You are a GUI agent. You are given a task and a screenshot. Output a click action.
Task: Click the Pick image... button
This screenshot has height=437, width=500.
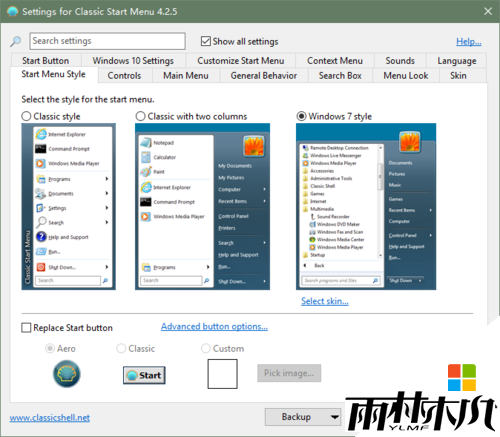pyautogui.click(x=289, y=373)
